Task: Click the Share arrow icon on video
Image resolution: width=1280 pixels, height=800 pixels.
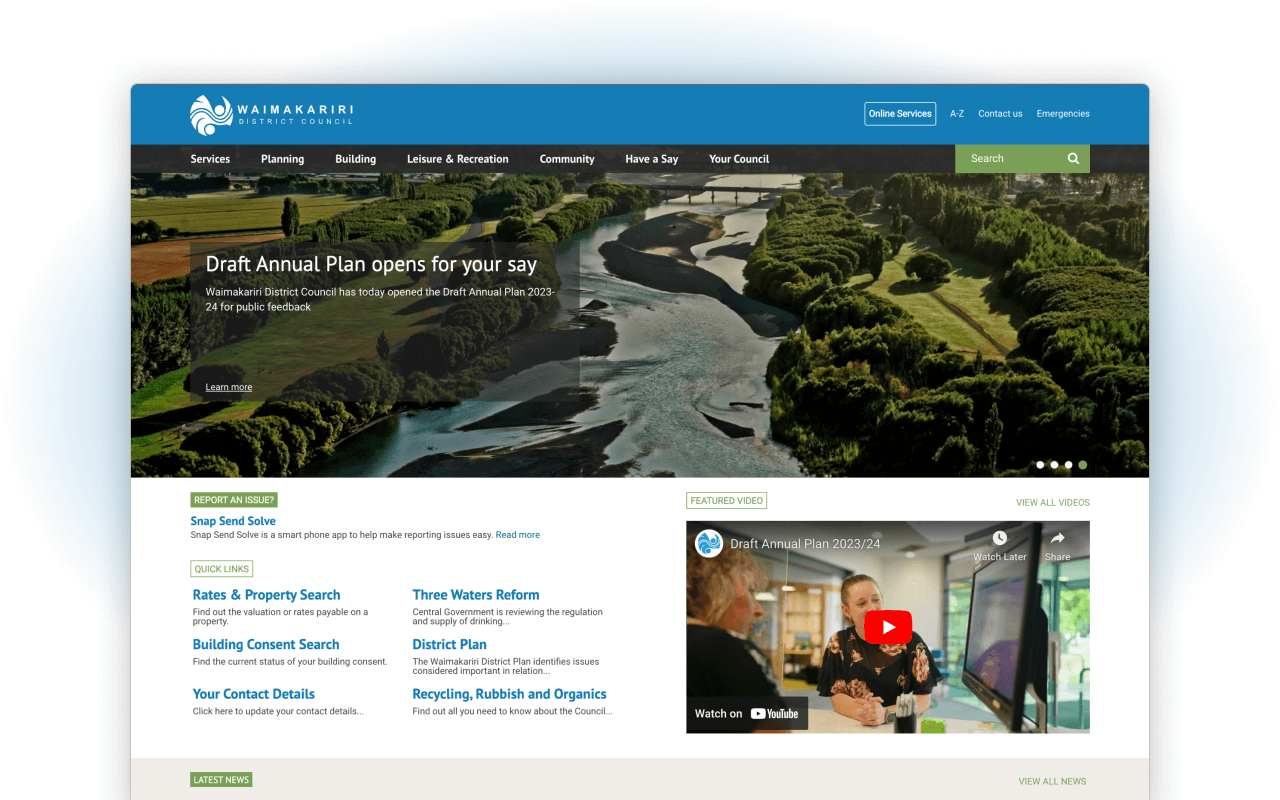Action: [1057, 538]
